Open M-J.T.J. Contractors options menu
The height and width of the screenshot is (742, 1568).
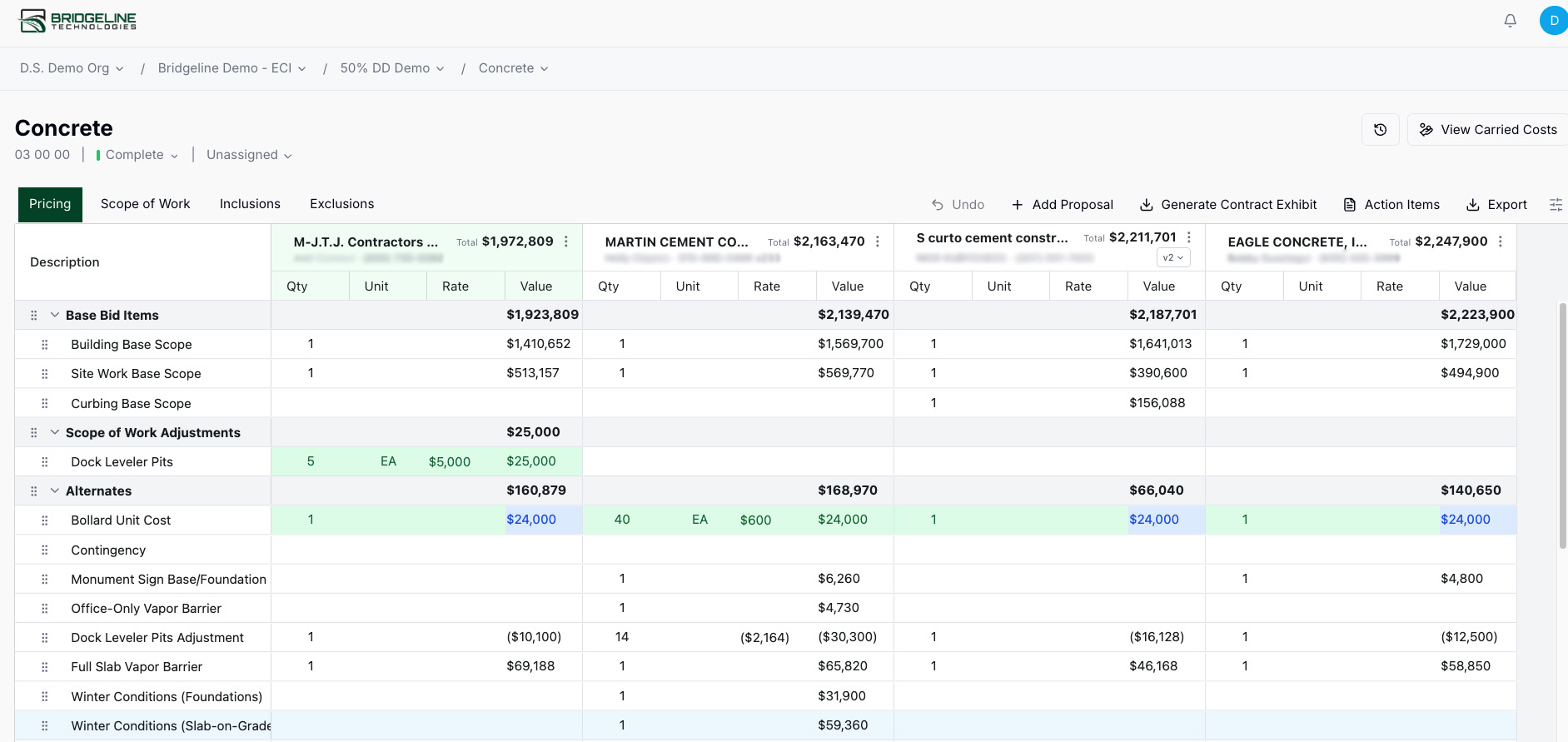pos(566,242)
